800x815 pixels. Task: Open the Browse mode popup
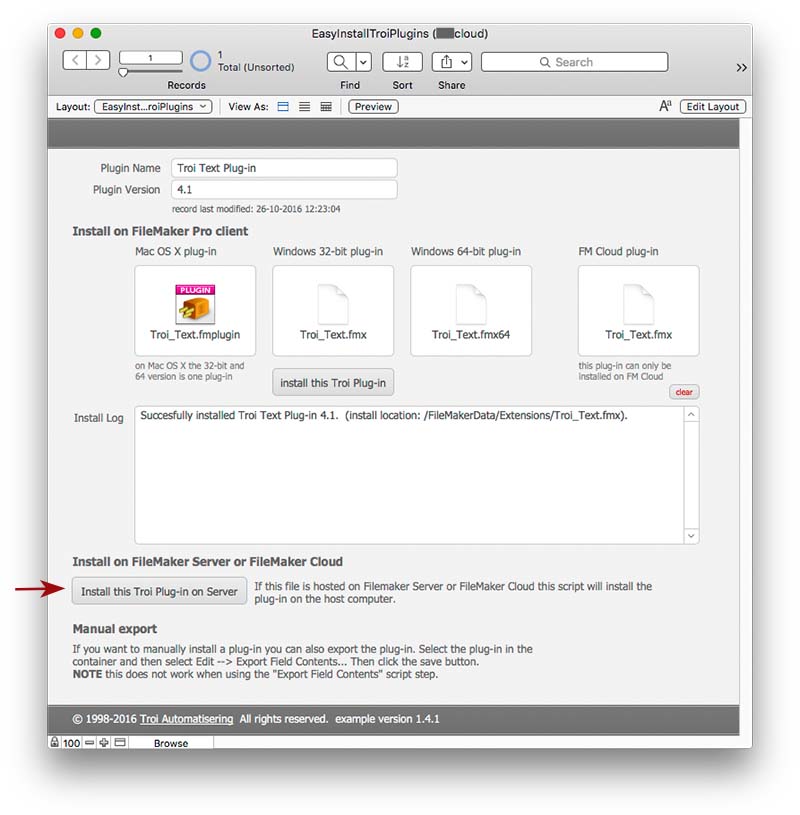[171, 743]
